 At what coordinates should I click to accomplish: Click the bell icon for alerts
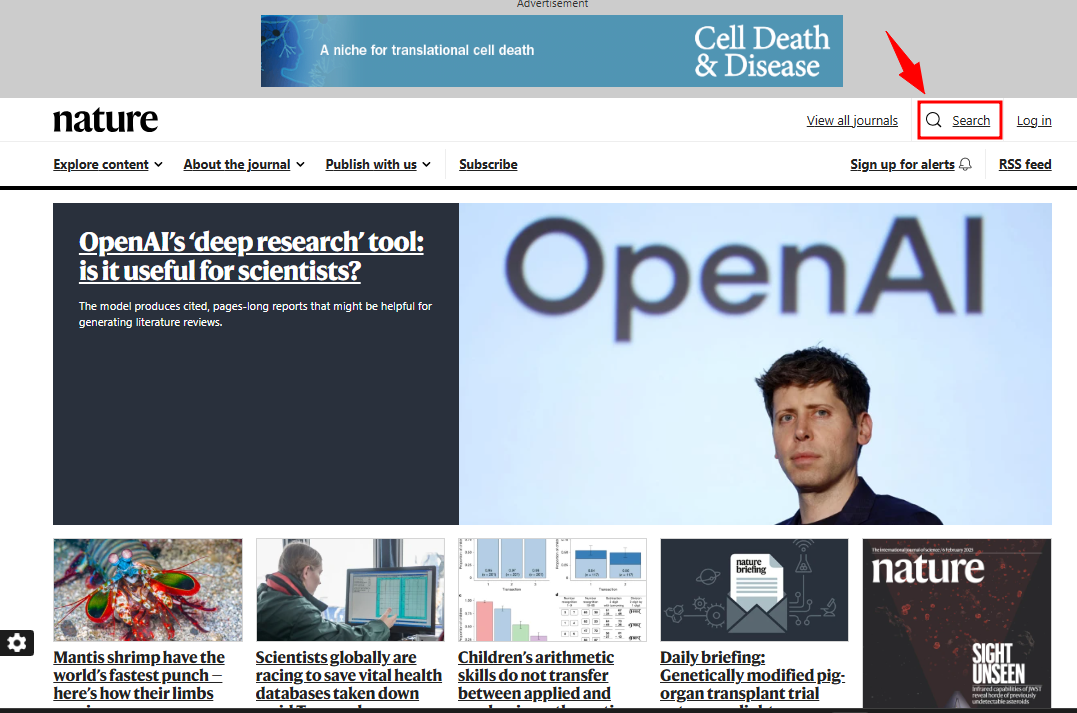click(x=965, y=164)
